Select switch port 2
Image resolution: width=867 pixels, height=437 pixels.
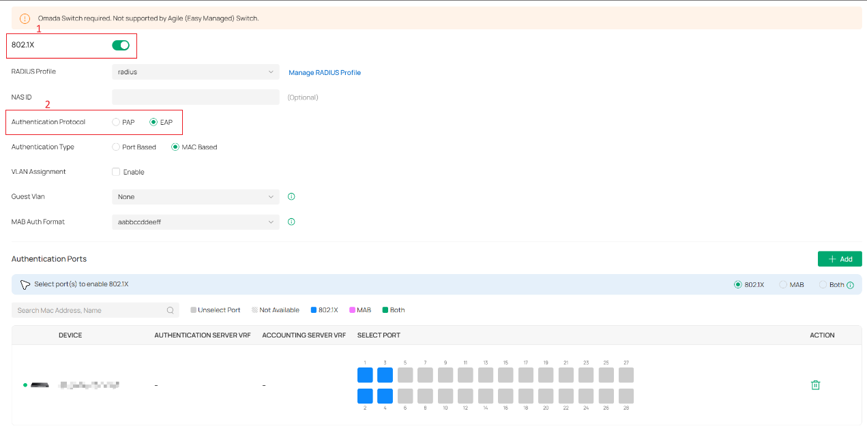coord(365,396)
